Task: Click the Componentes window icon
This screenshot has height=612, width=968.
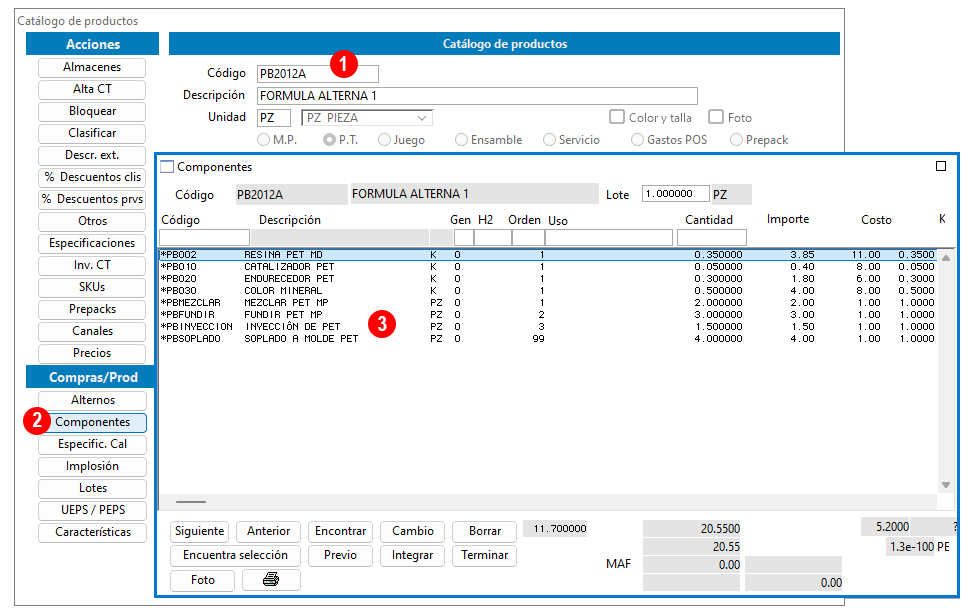Action: point(167,167)
